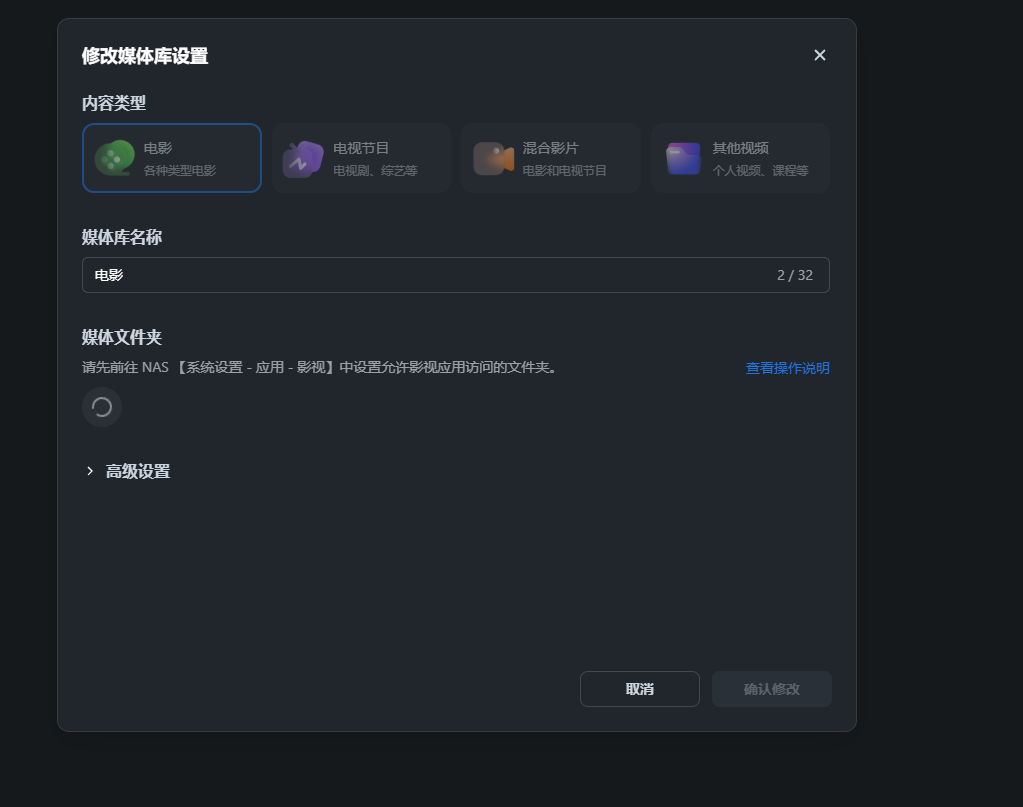Click the 媒体库名称 section heading
This screenshot has height=807, width=1023.
pos(121,237)
